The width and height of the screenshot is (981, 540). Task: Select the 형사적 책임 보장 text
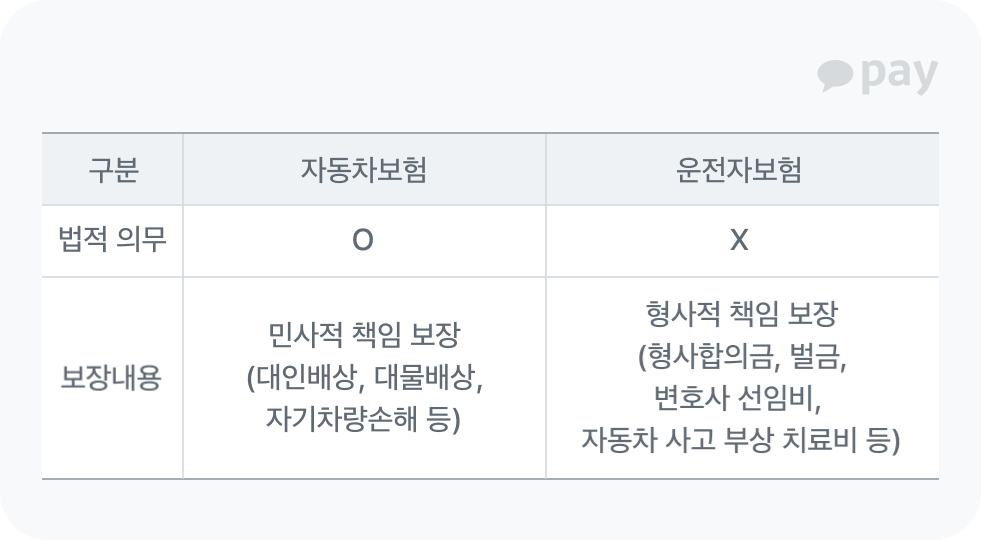pos(739,315)
